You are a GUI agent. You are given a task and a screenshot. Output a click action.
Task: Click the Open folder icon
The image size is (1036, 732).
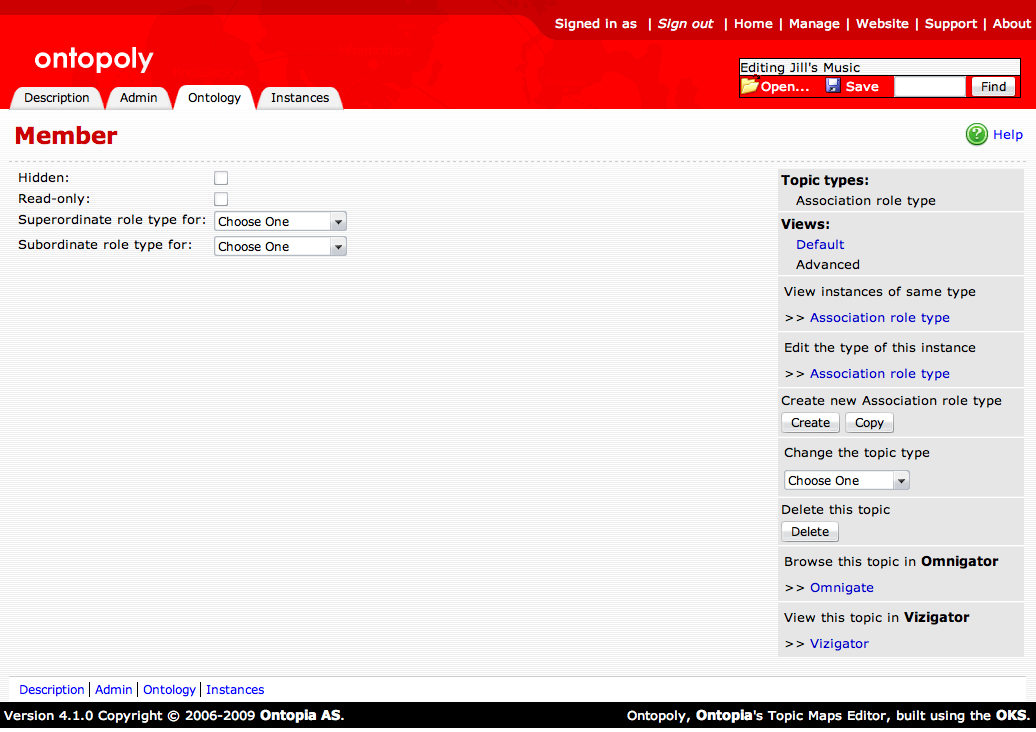tap(749, 87)
